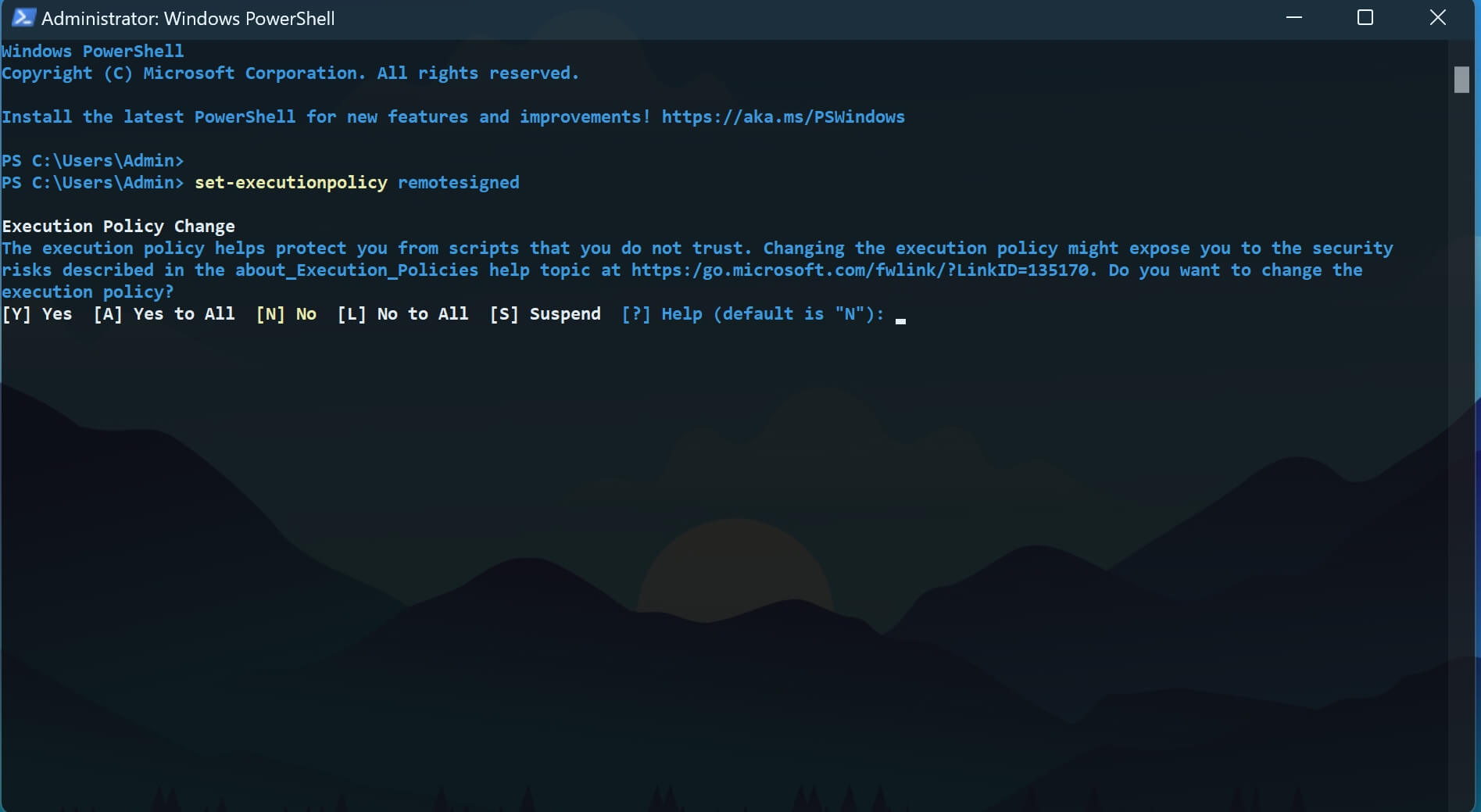Click the [N] No option text
Screen dimensions: 1481x812
click(286, 314)
